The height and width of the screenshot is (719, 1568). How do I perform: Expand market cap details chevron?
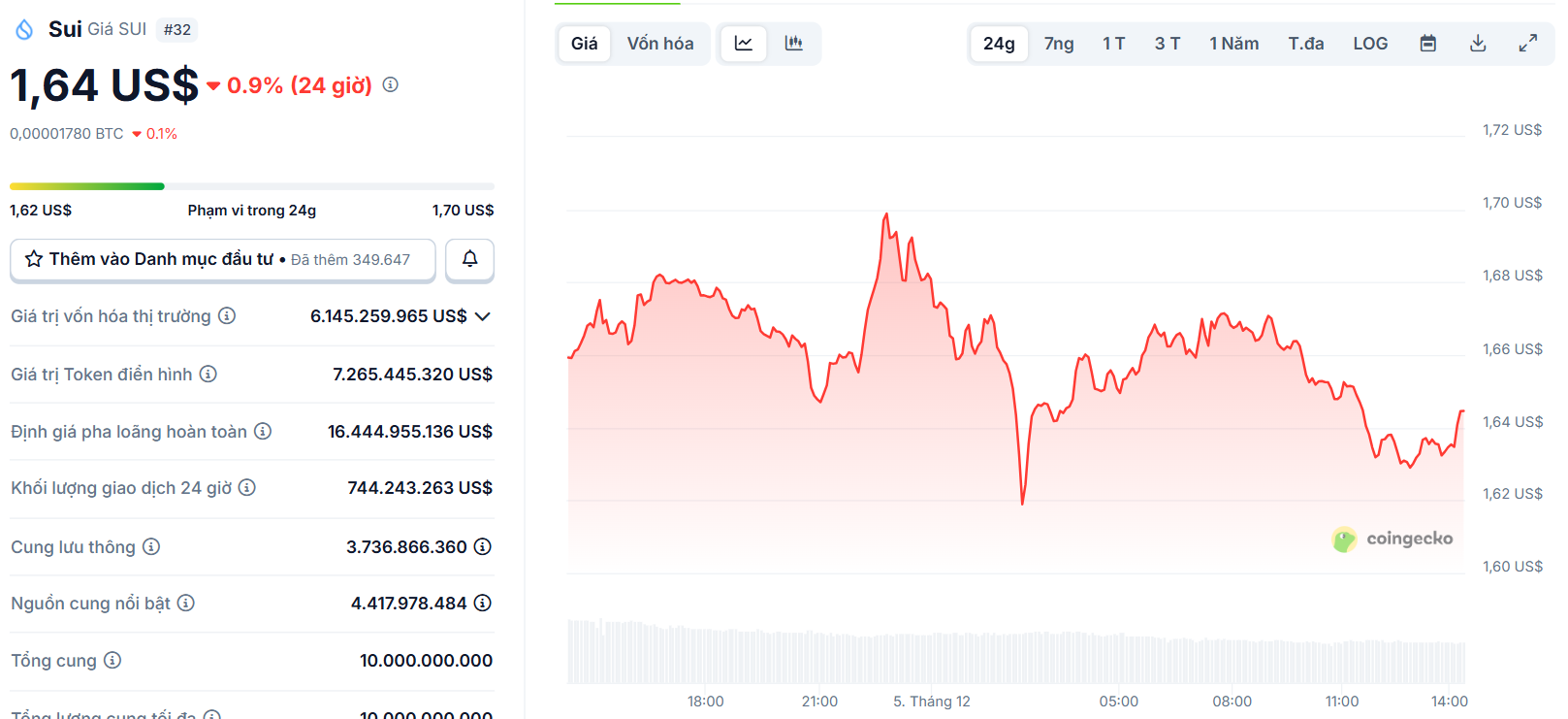coord(483,316)
